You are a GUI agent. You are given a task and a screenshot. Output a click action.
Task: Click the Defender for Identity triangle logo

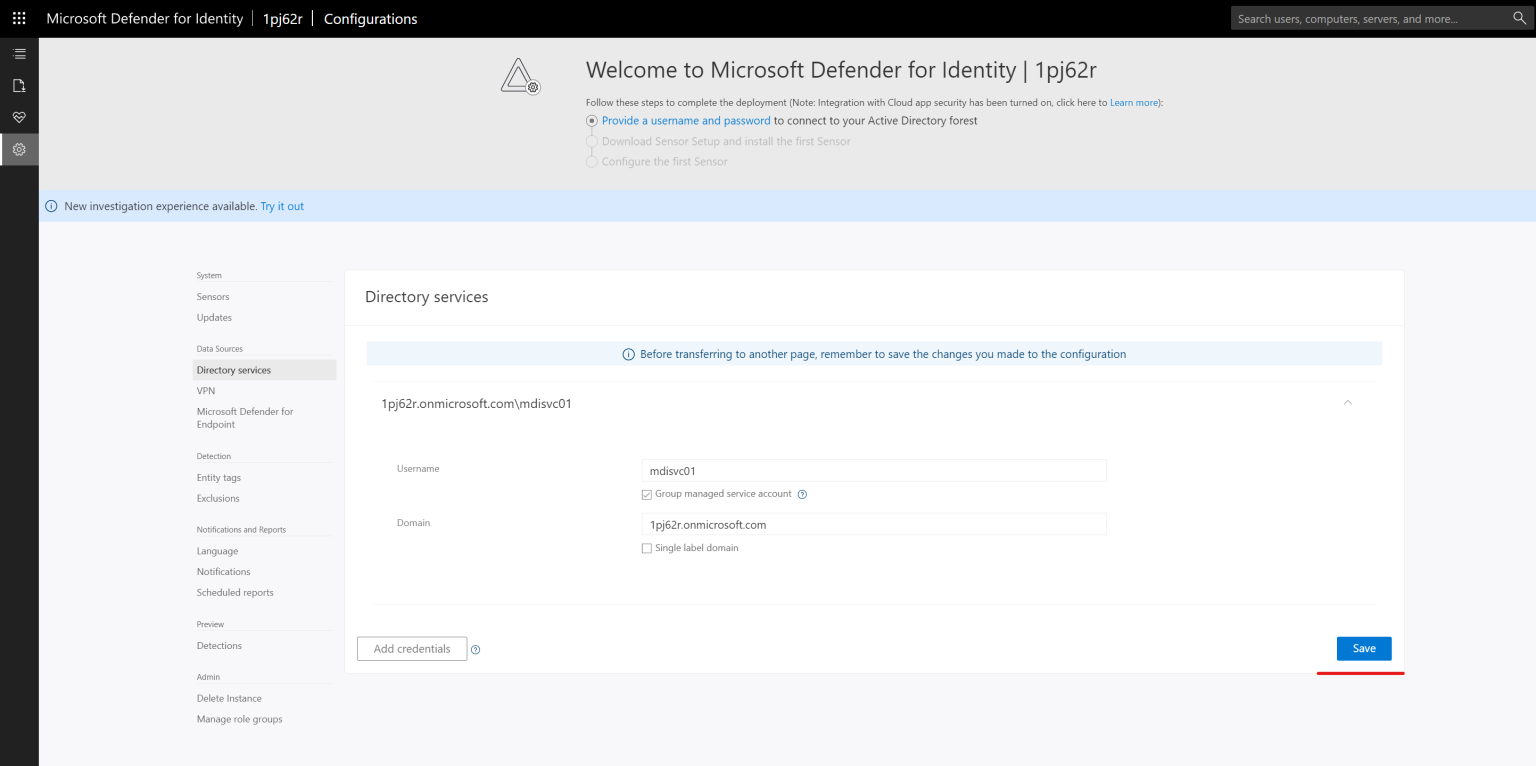coord(519,75)
